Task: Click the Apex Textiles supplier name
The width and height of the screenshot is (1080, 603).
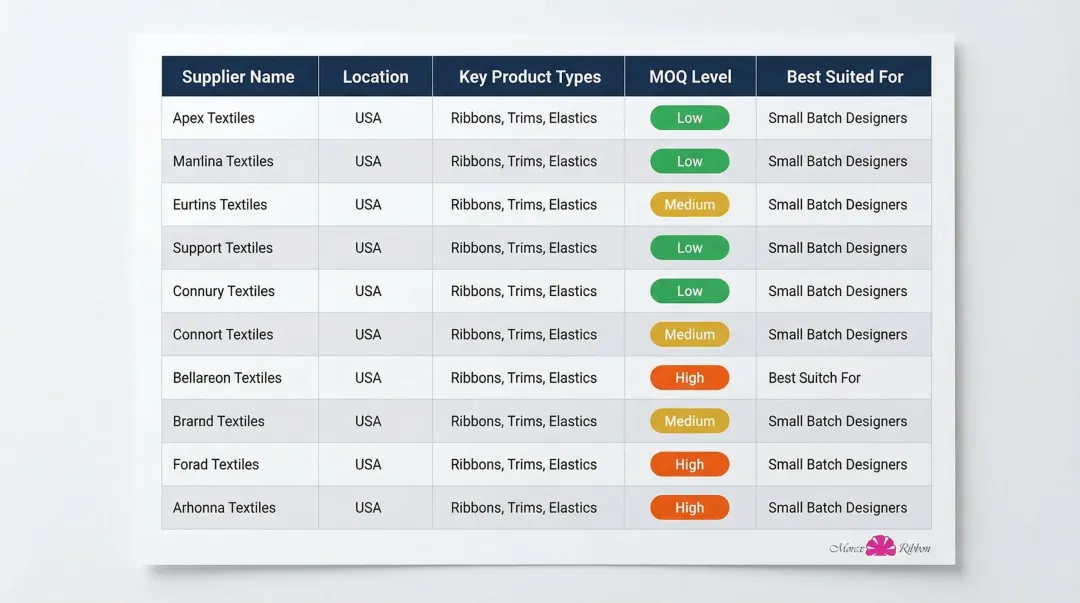Action: click(214, 117)
